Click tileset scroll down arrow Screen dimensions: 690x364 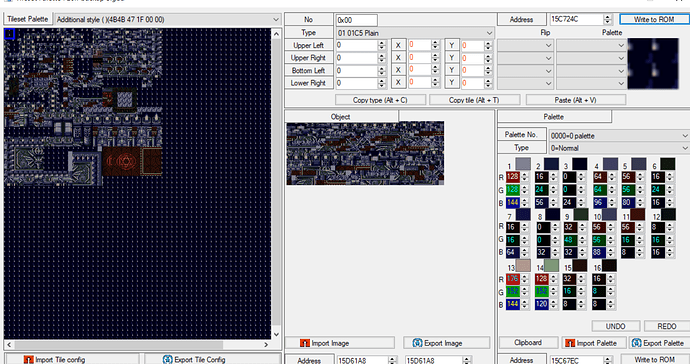coord(276,334)
